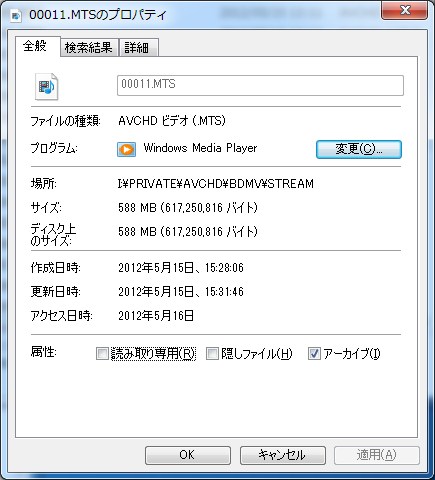Click the Windows Media Player program name
The height and width of the screenshot is (480, 435).
click(x=200, y=148)
